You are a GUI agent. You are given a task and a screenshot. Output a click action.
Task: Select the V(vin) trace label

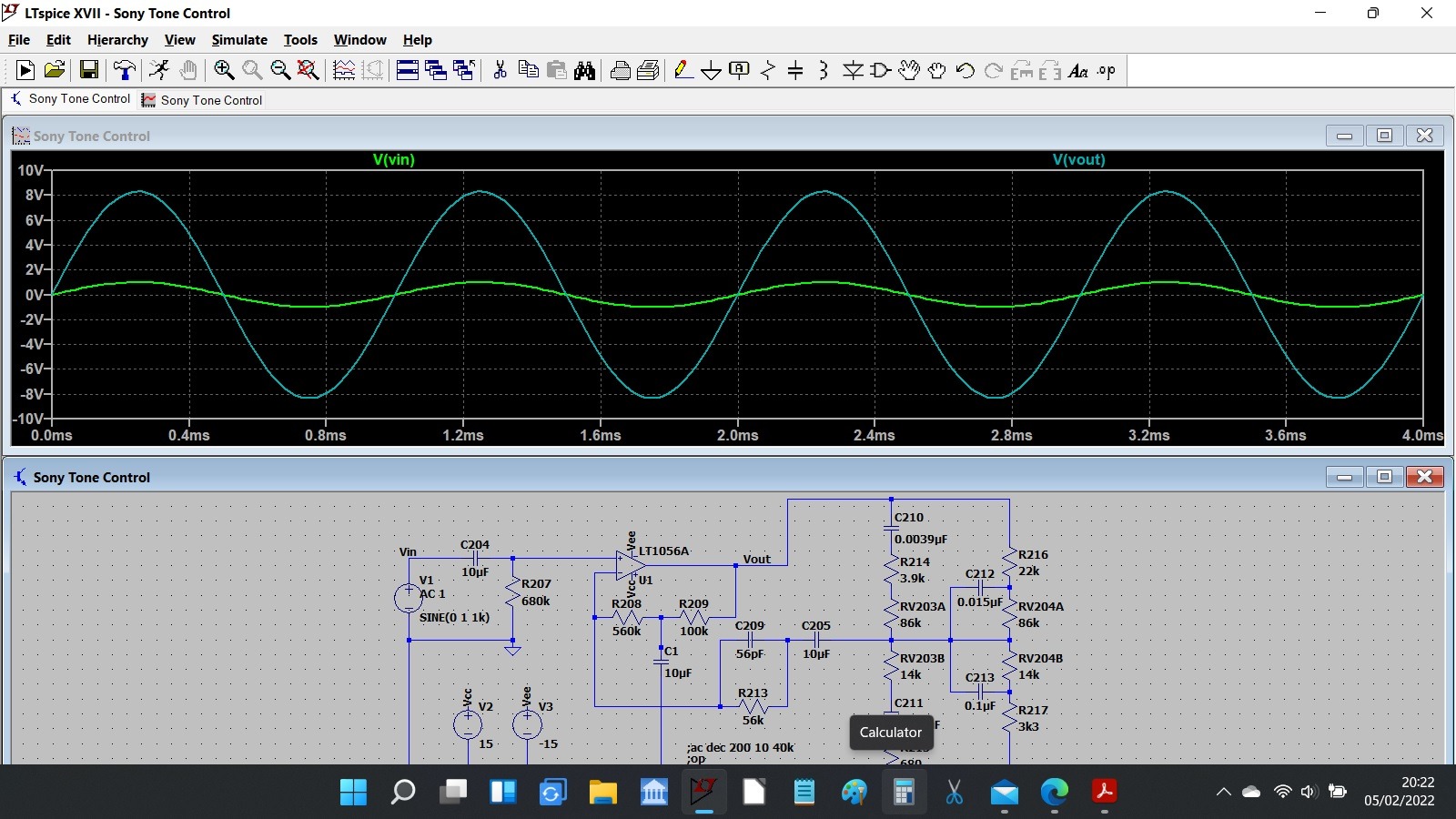click(x=394, y=159)
